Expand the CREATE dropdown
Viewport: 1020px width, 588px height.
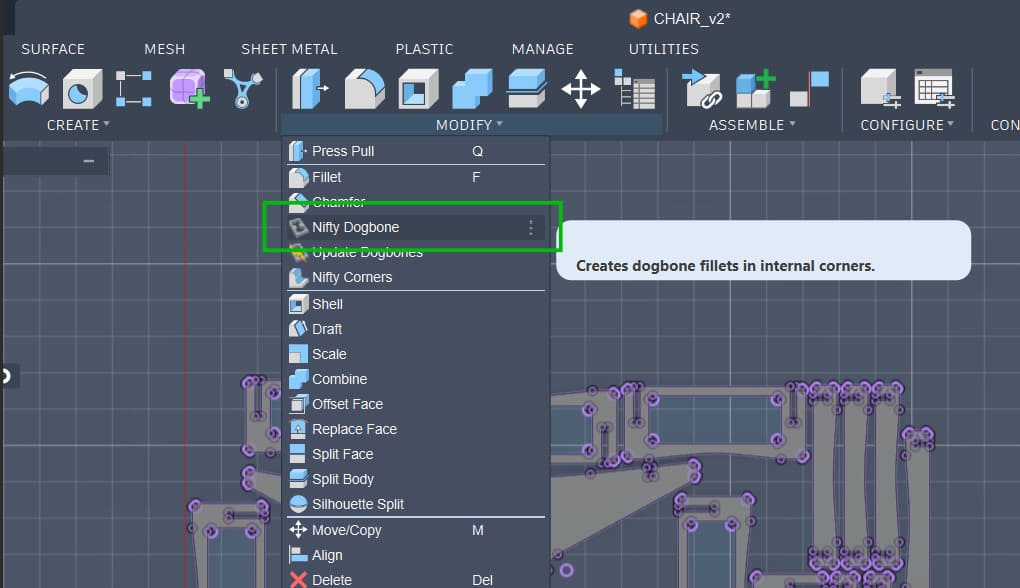78,125
